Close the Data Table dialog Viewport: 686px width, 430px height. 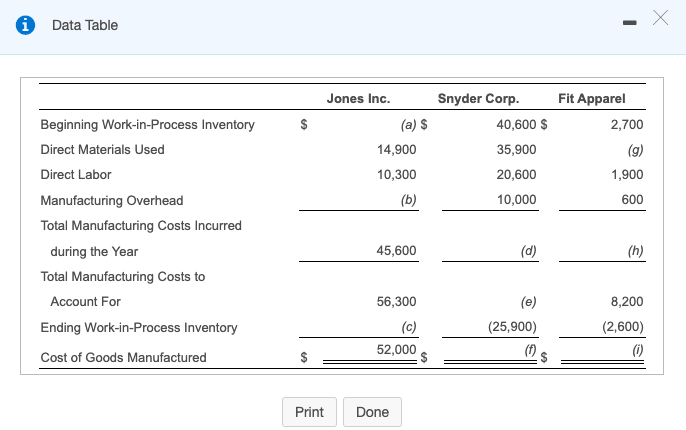660,18
